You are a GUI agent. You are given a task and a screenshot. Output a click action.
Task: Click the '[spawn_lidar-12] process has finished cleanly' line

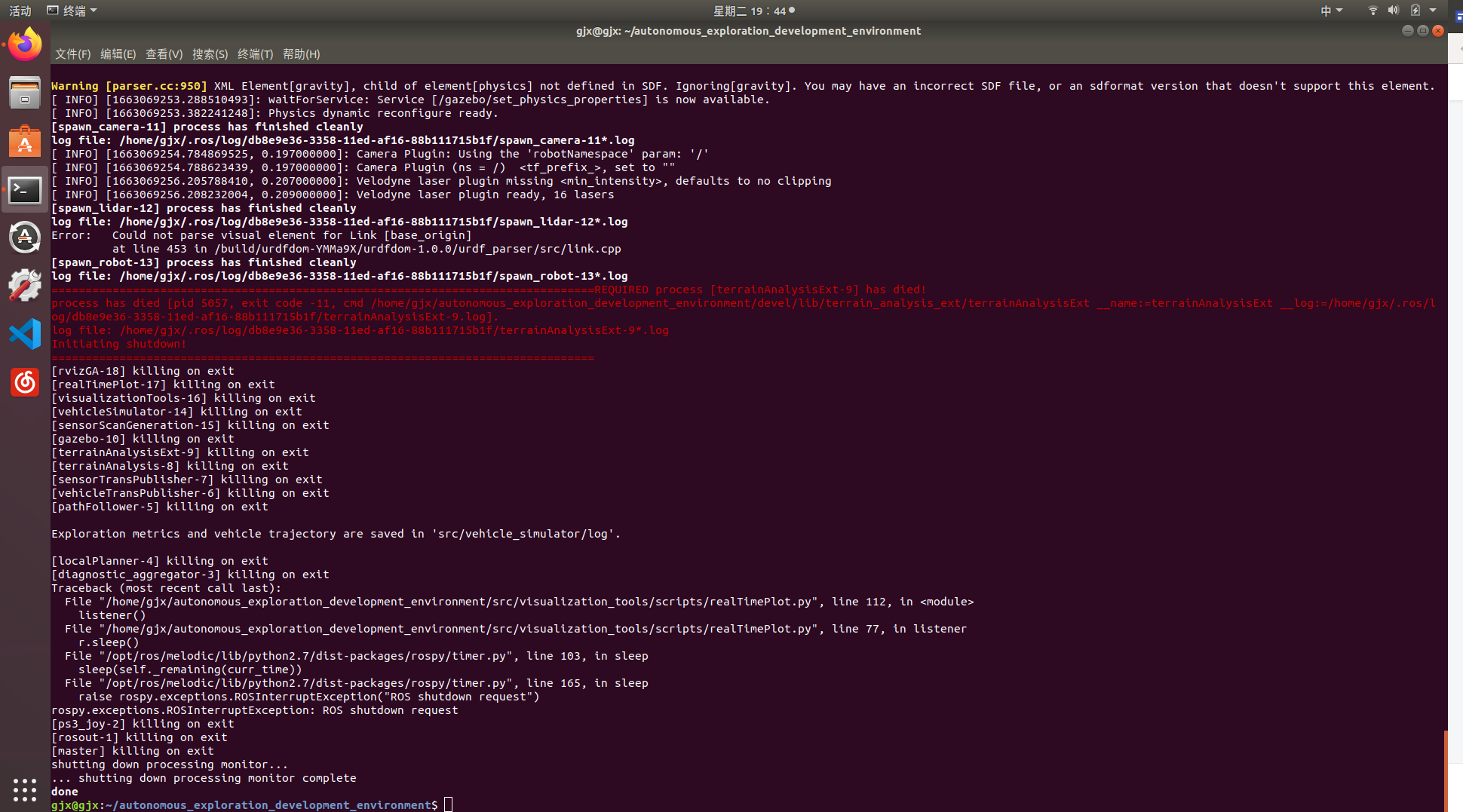click(204, 208)
